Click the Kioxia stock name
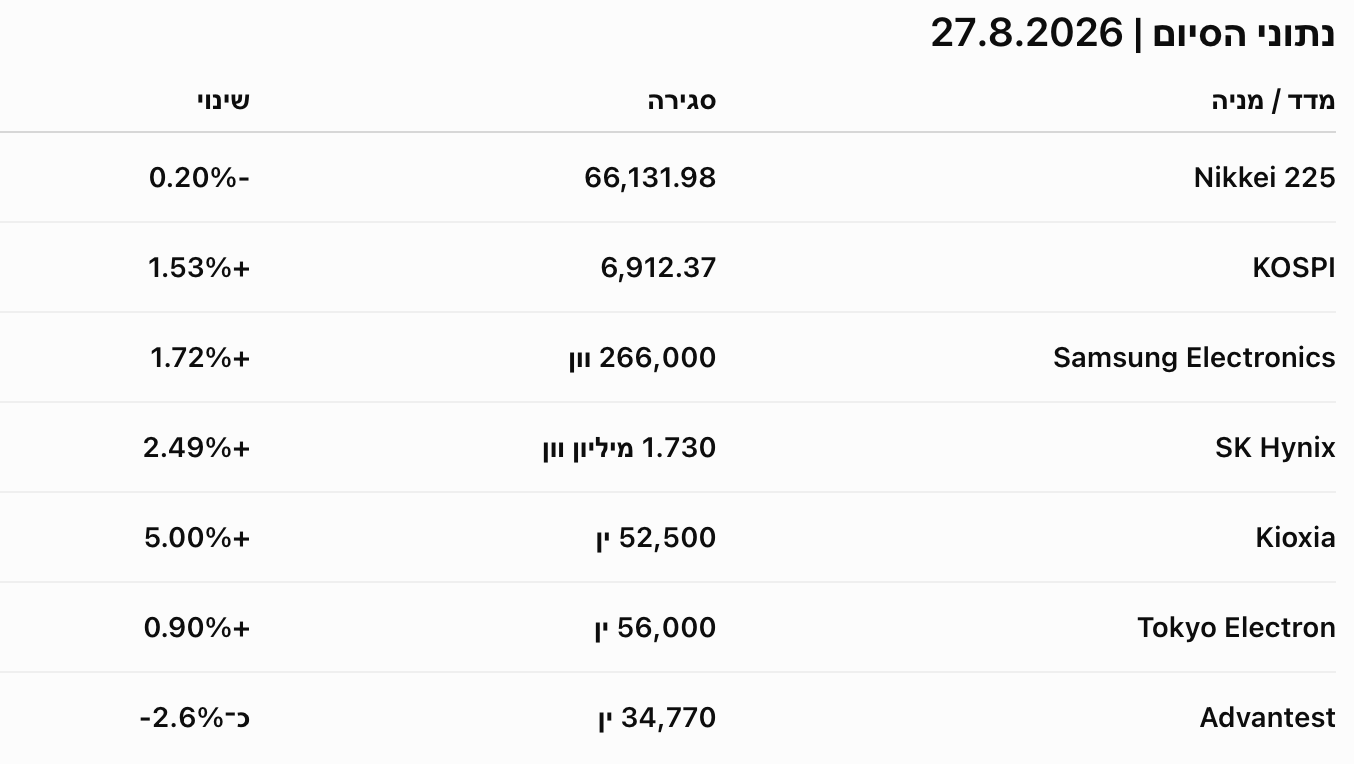The width and height of the screenshot is (1354, 764). click(1295, 537)
